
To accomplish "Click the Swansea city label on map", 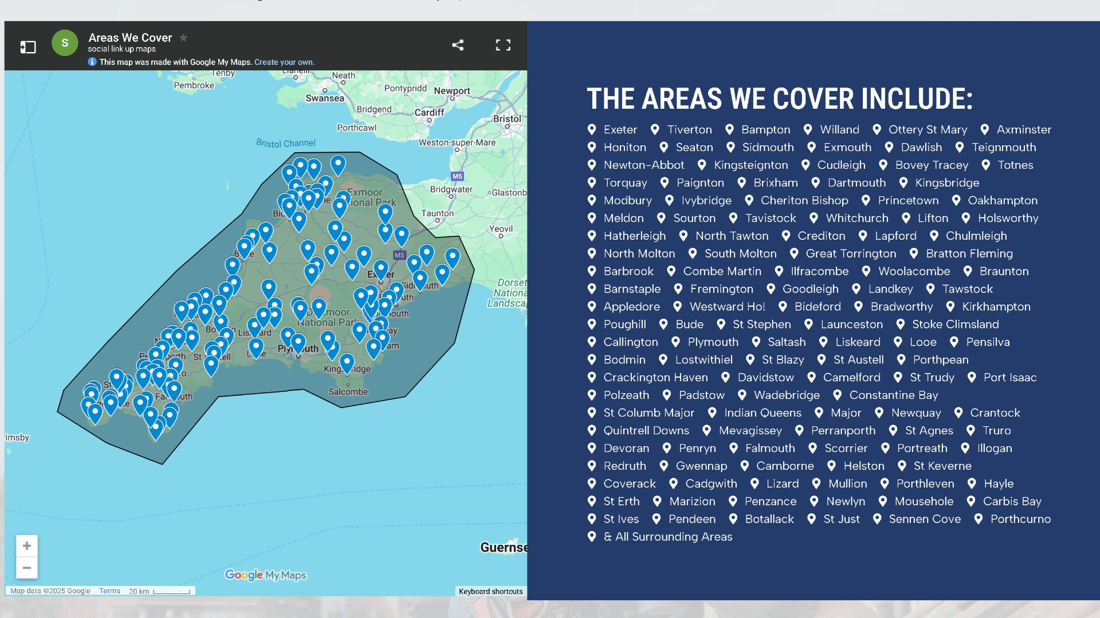I will pos(325,98).
